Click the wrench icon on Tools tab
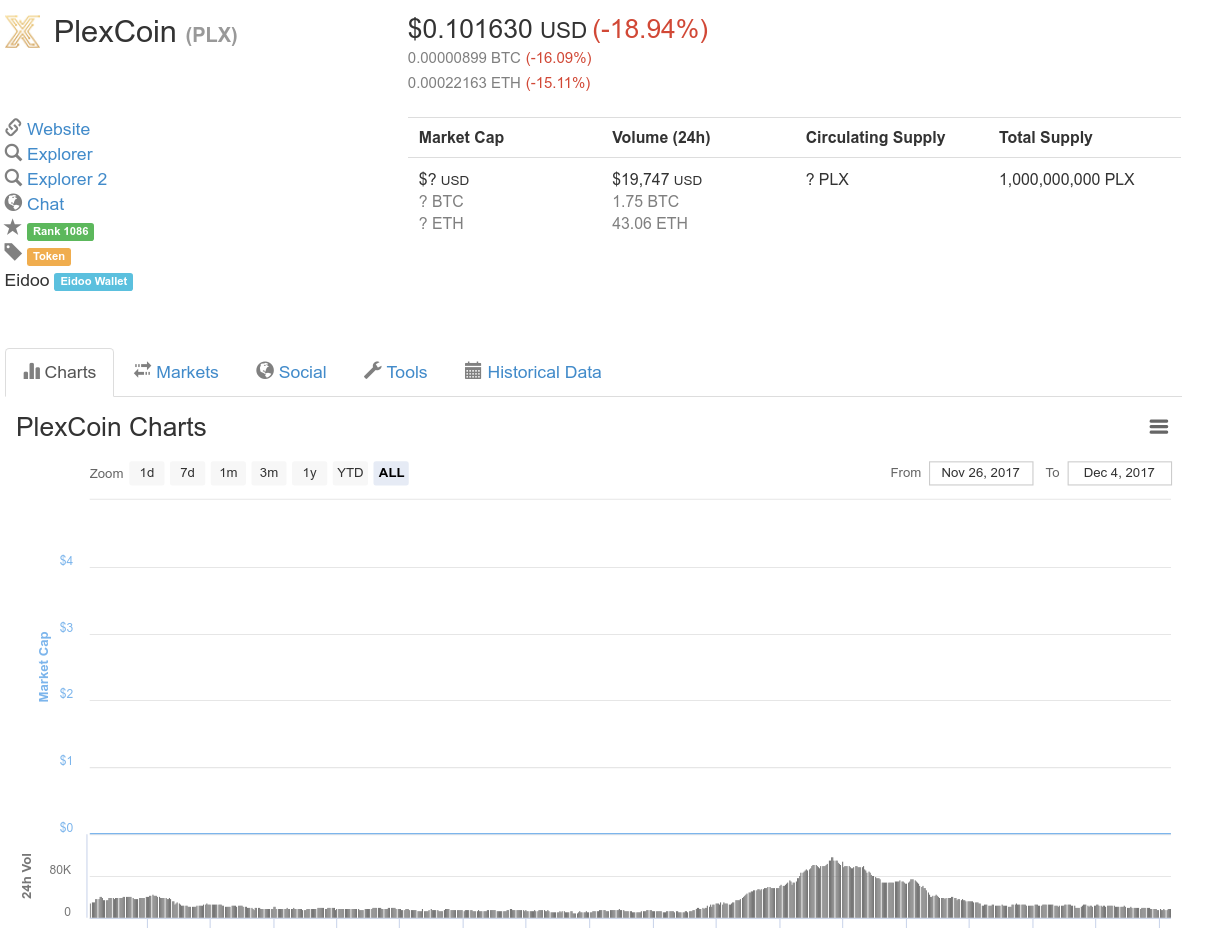This screenshot has width=1206, height=928. pos(372,370)
